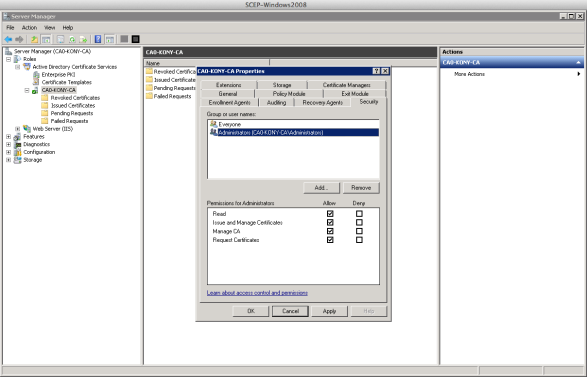Click the Revoked Certificates folder icon in the center list
The height and width of the screenshot is (377, 587).
[149, 72]
